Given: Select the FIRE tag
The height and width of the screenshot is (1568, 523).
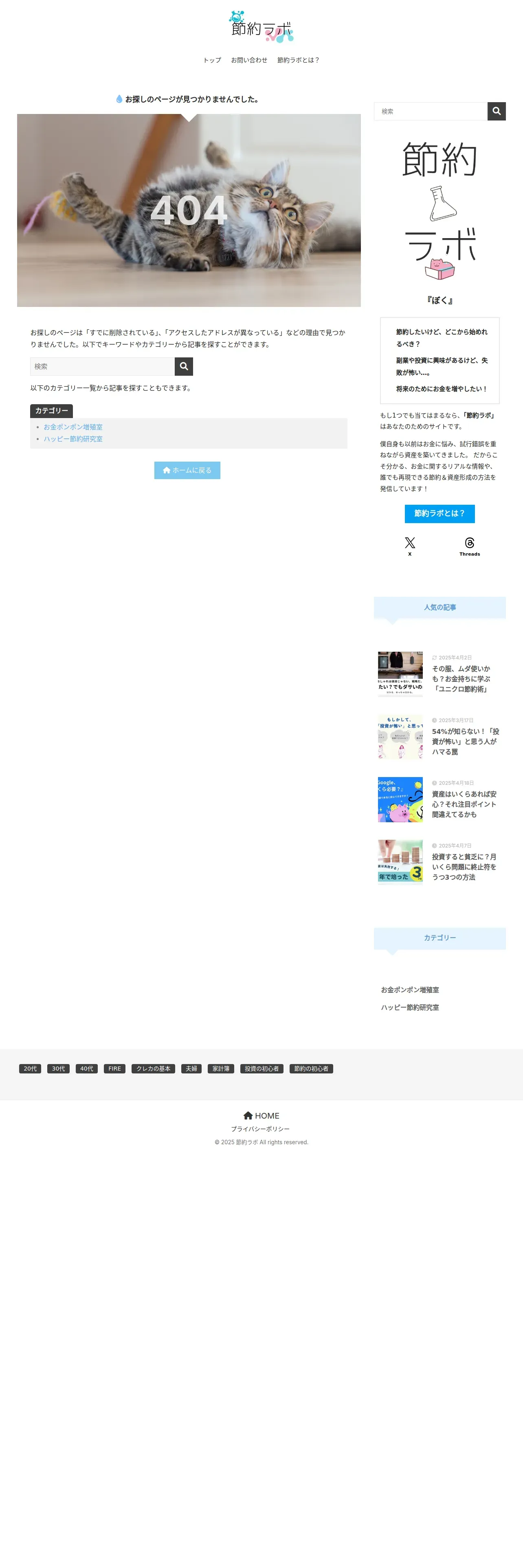Looking at the screenshot, I should click(114, 1069).
